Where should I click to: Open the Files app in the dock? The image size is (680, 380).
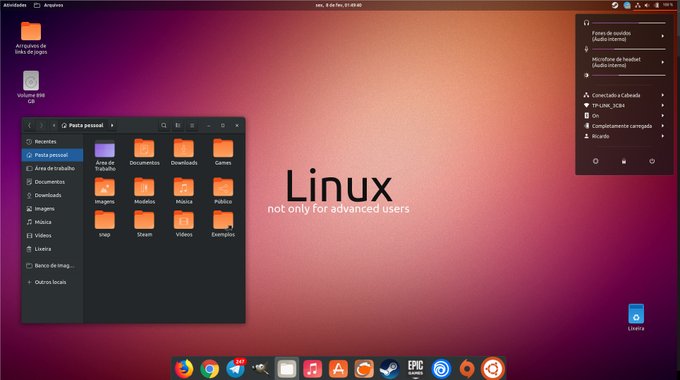click(x=286, y=369)
